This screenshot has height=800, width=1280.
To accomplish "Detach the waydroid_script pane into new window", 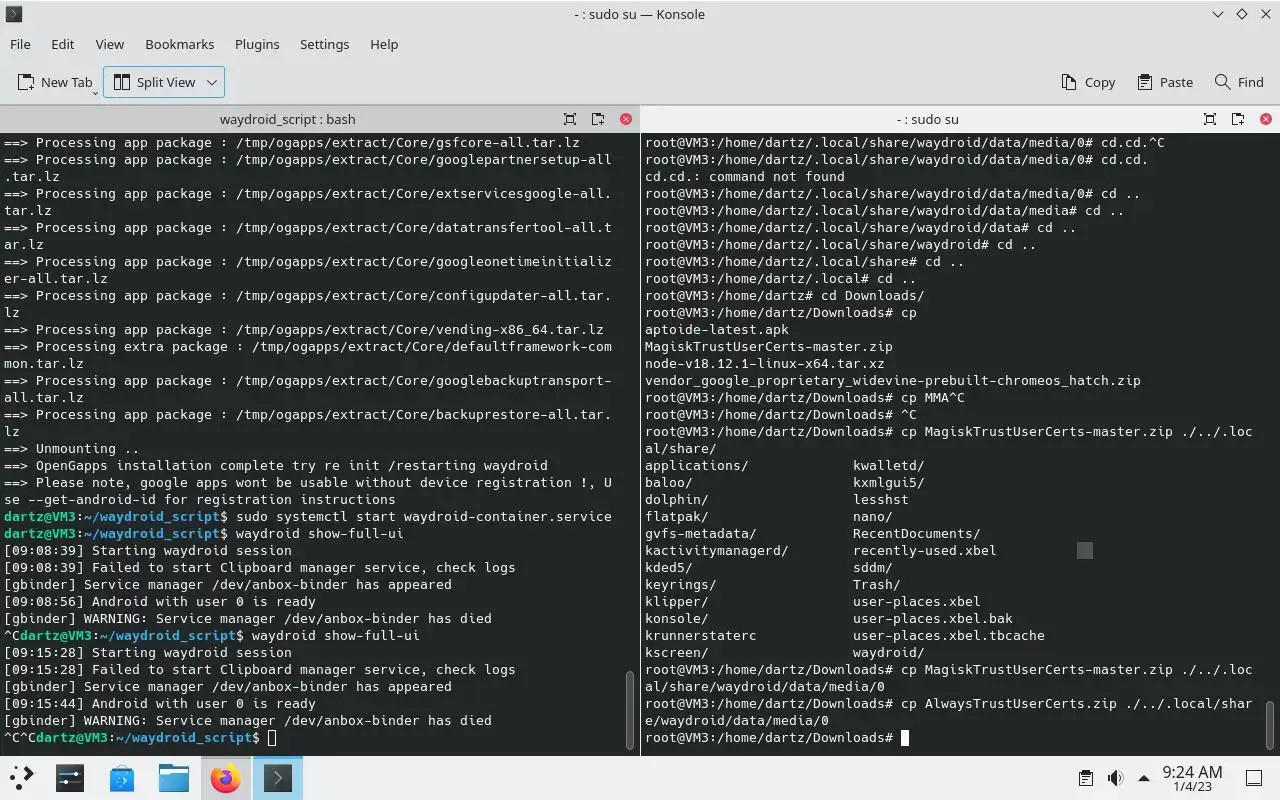I will tap(598, 119).
